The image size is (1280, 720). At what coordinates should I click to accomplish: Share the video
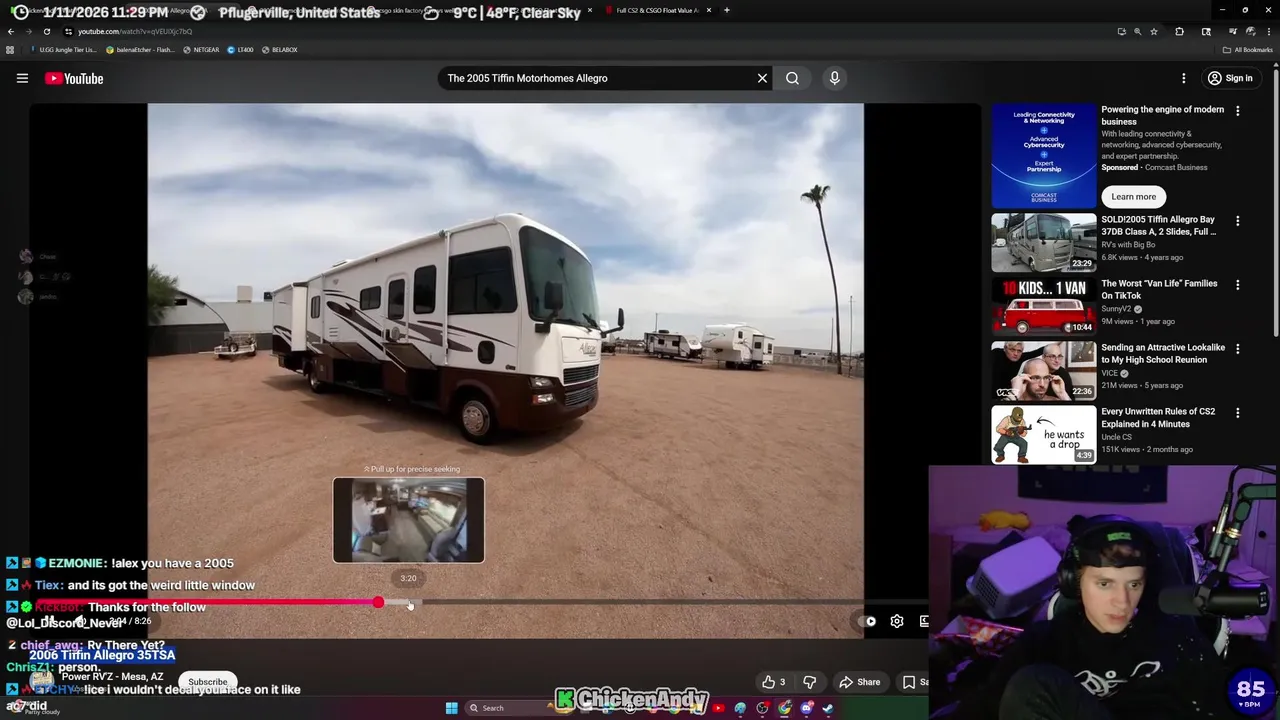coord(860,682)
